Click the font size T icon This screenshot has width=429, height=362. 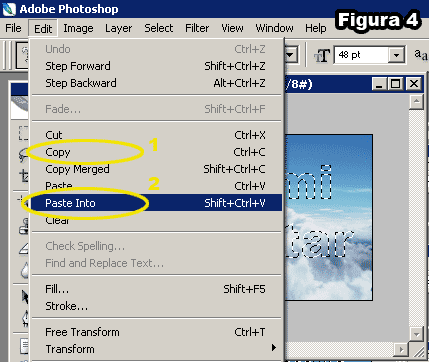pyautogui.click(x=322, y=56)
